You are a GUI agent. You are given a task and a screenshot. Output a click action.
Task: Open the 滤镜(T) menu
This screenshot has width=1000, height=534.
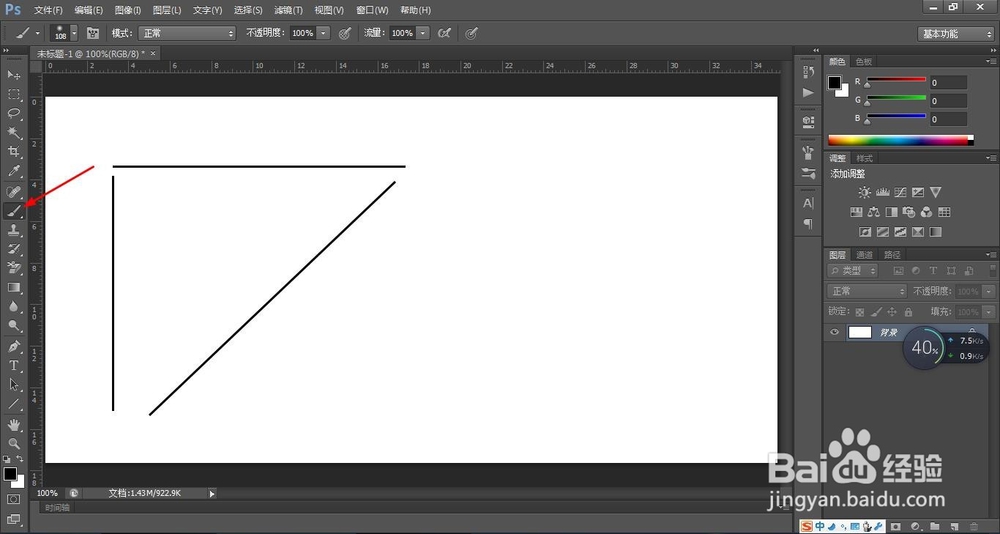[x=288, y=10]
